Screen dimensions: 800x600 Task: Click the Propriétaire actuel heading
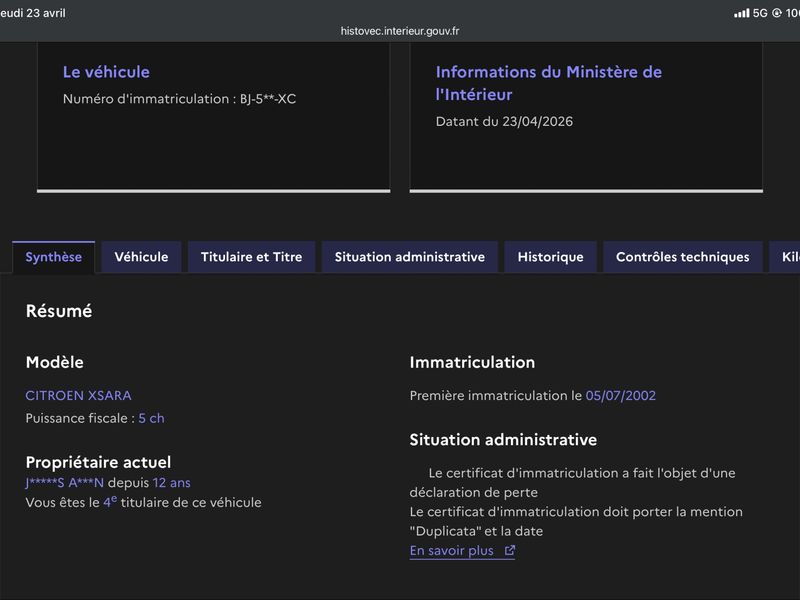[98, 462]
